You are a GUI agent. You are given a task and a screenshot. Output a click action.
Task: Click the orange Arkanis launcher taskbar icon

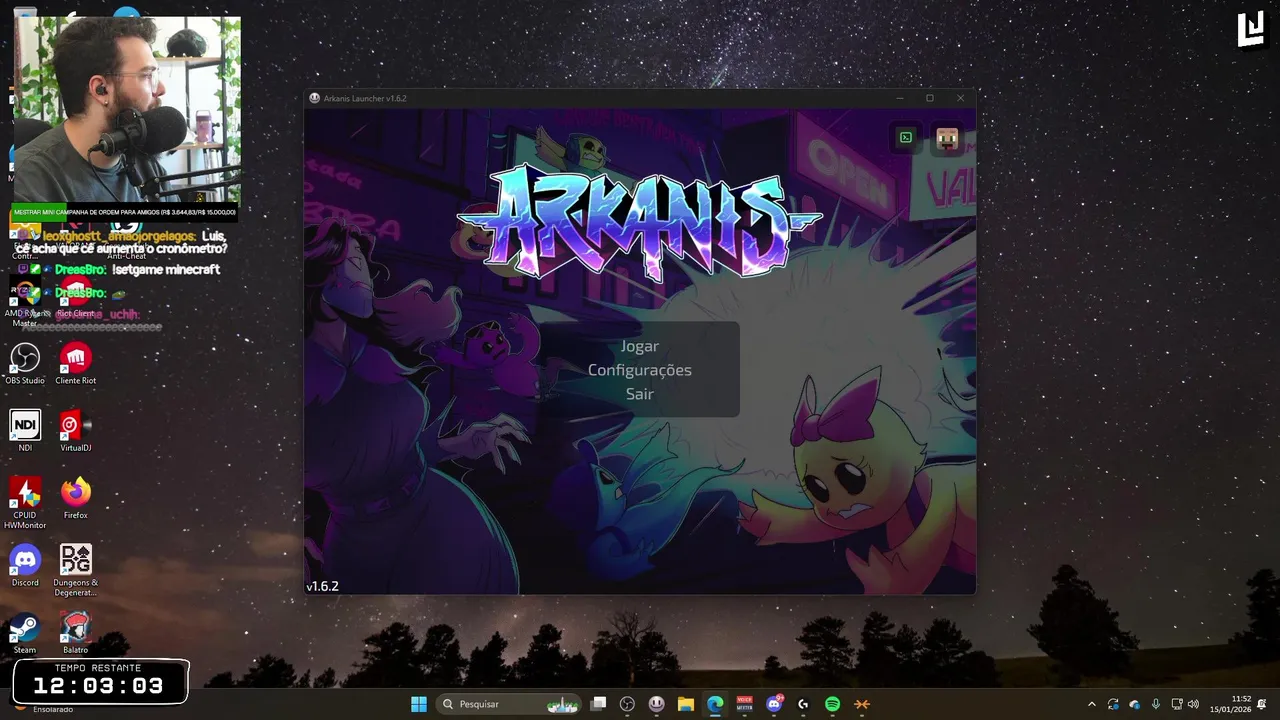pos(862,704)
